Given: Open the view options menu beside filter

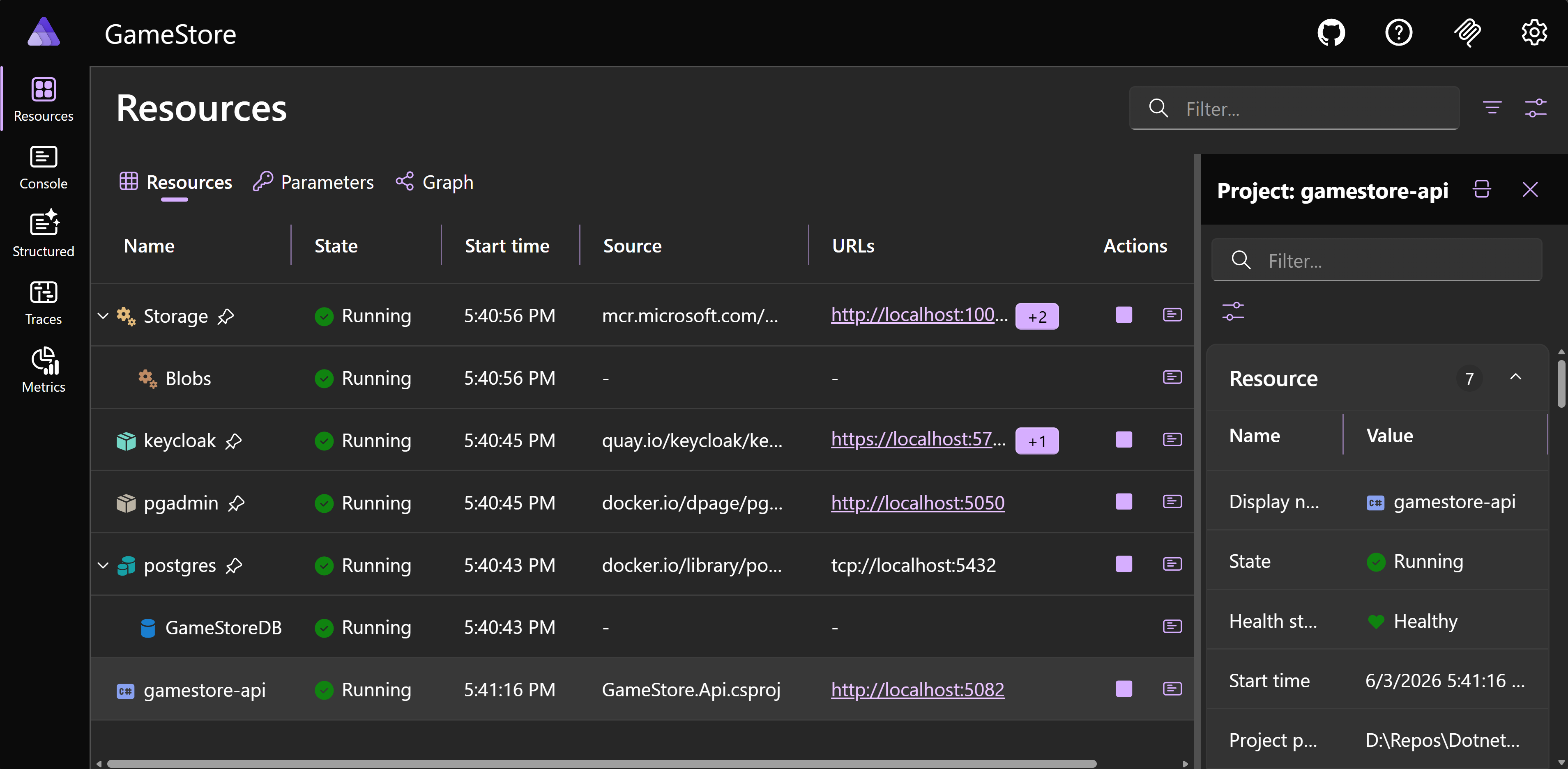Looking at the screenshot, I should click(1536, 108).
